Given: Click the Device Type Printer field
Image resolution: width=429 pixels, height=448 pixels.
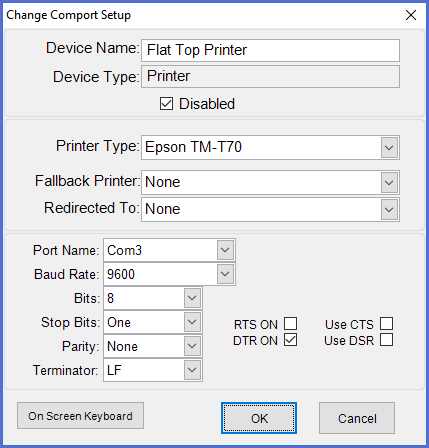Looking at the screenshot, I should [x=270, y=77].
